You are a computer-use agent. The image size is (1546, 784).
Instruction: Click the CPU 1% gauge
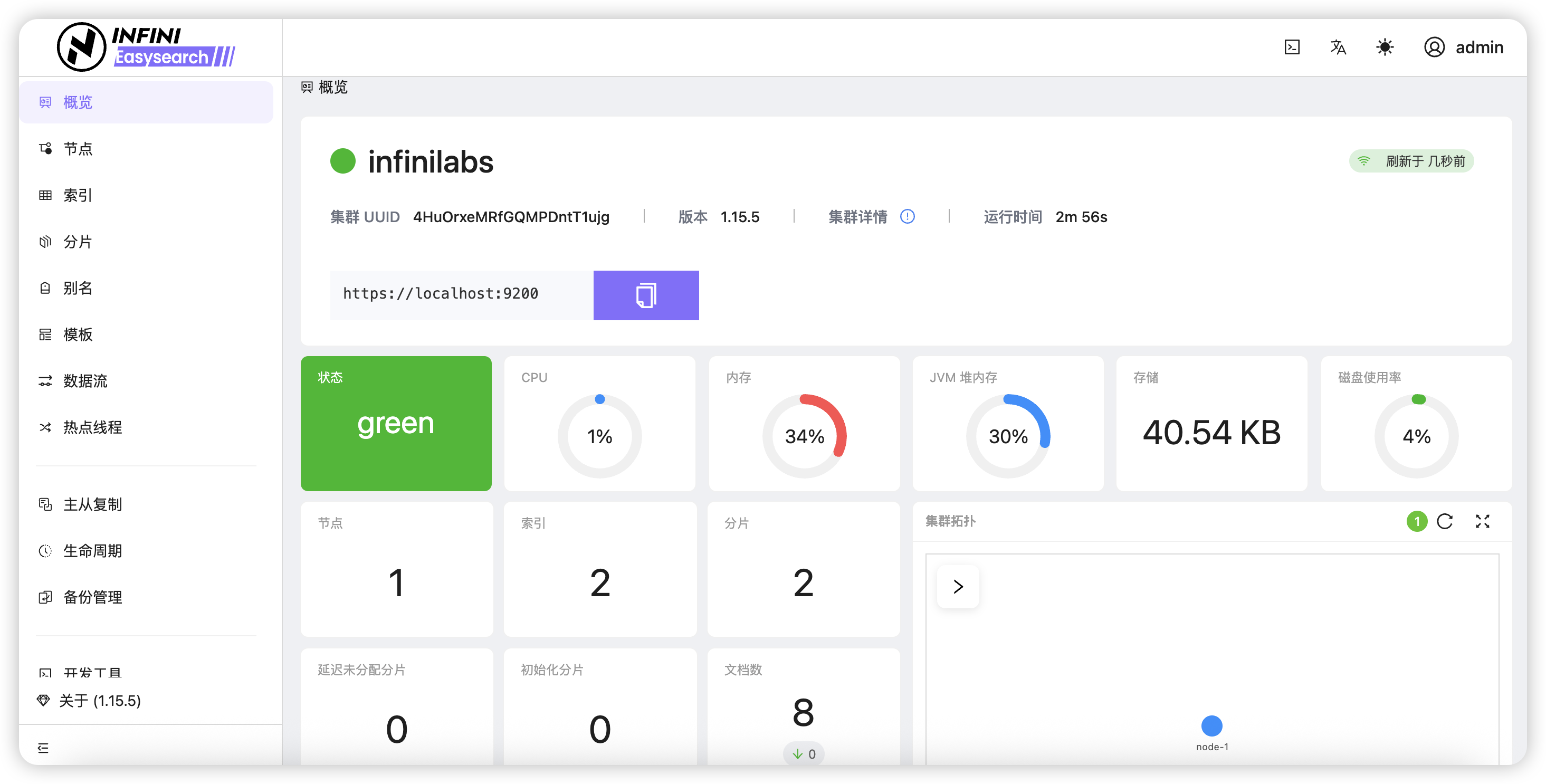(599, 435)
